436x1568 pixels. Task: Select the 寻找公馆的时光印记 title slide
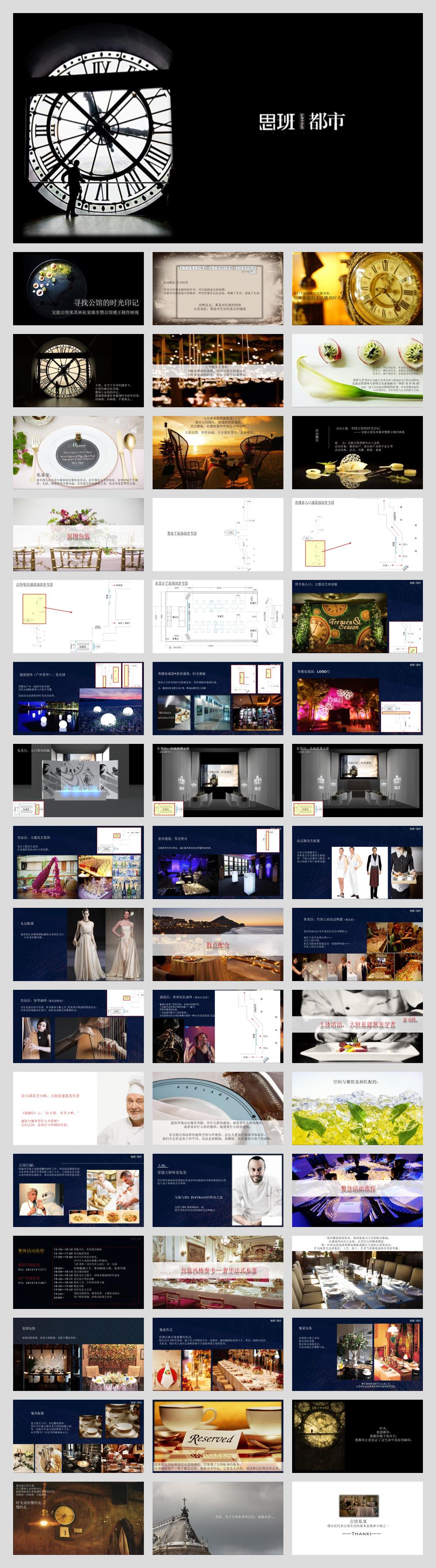point(78,289)
